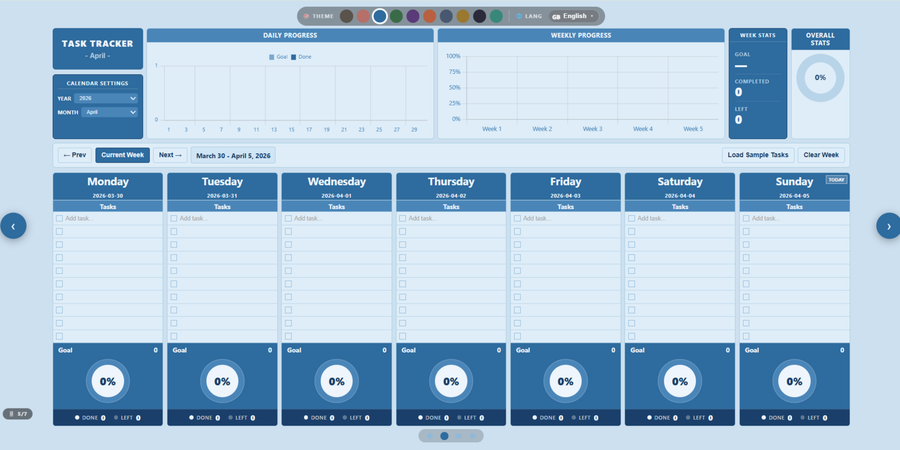900x450 pixels.
Task: Click the globe icon beside LANG
Action: pyautogui.click(x=519, y=16)
